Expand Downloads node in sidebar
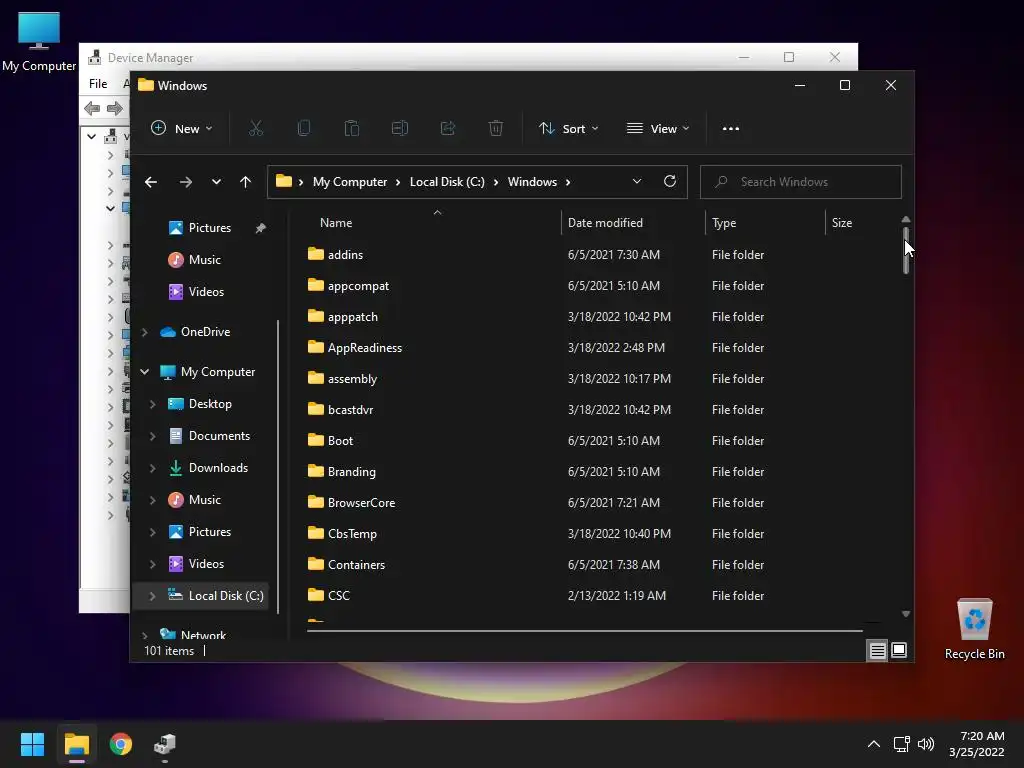The width and height of the screenshot is (1024, 768). coord(153,468)
